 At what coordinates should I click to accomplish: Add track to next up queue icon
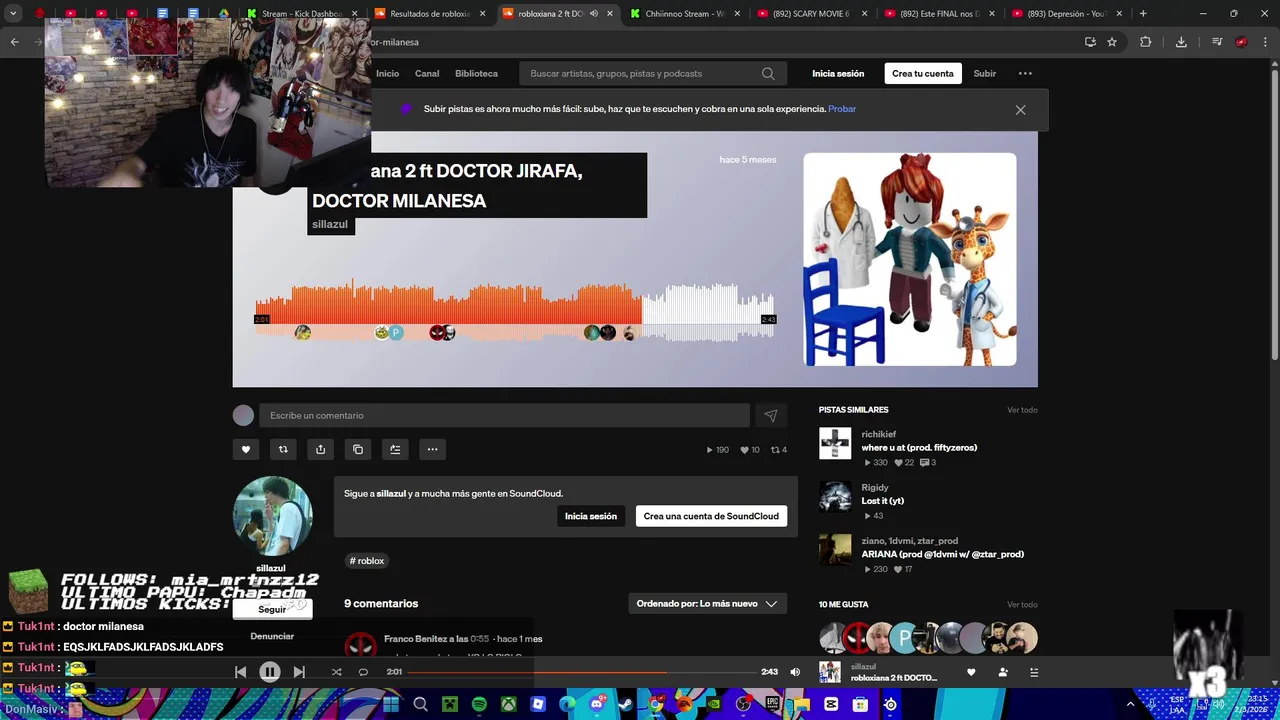[x=395, y=450]
